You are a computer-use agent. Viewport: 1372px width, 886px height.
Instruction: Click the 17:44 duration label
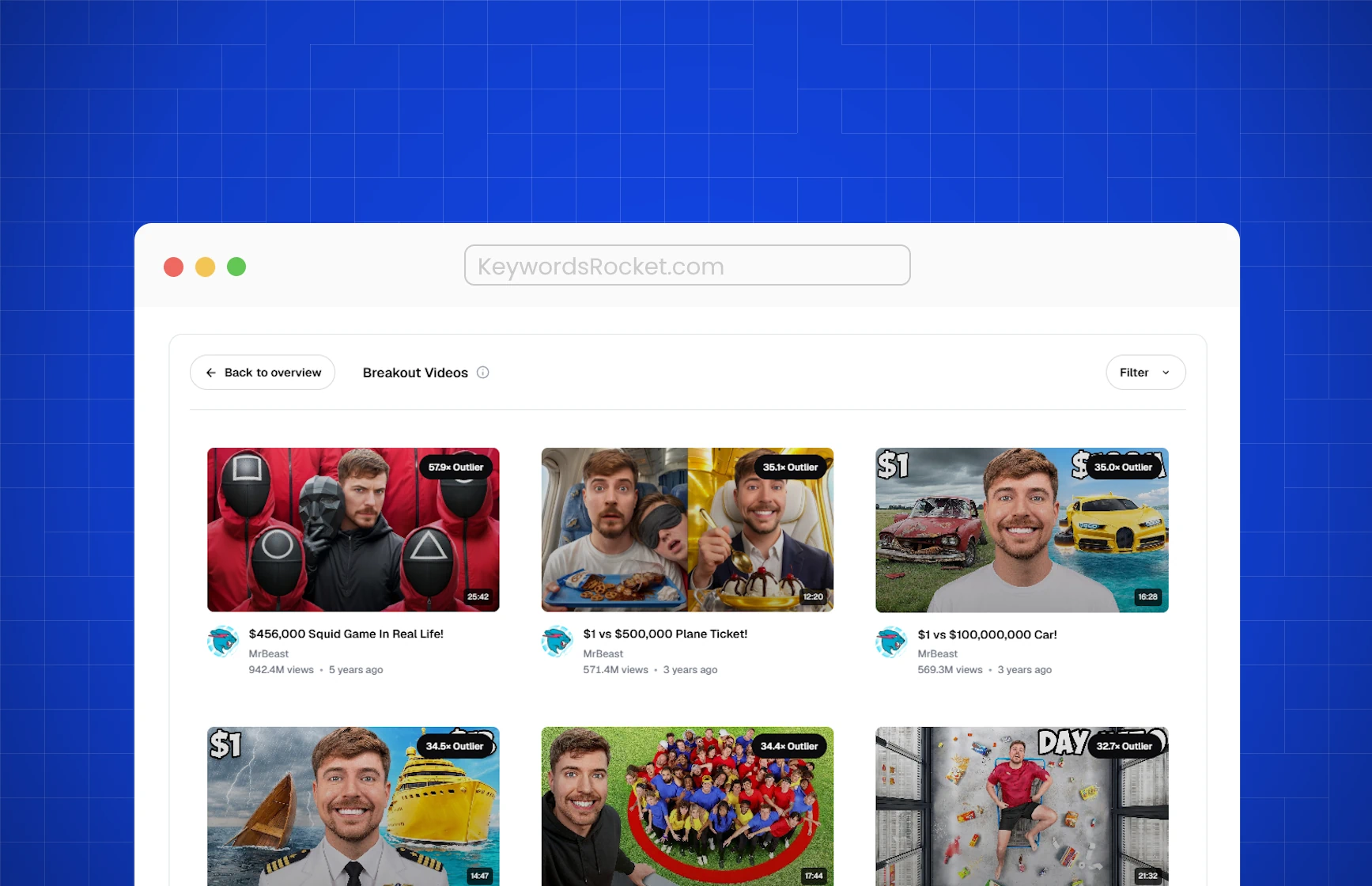point(814,876)
